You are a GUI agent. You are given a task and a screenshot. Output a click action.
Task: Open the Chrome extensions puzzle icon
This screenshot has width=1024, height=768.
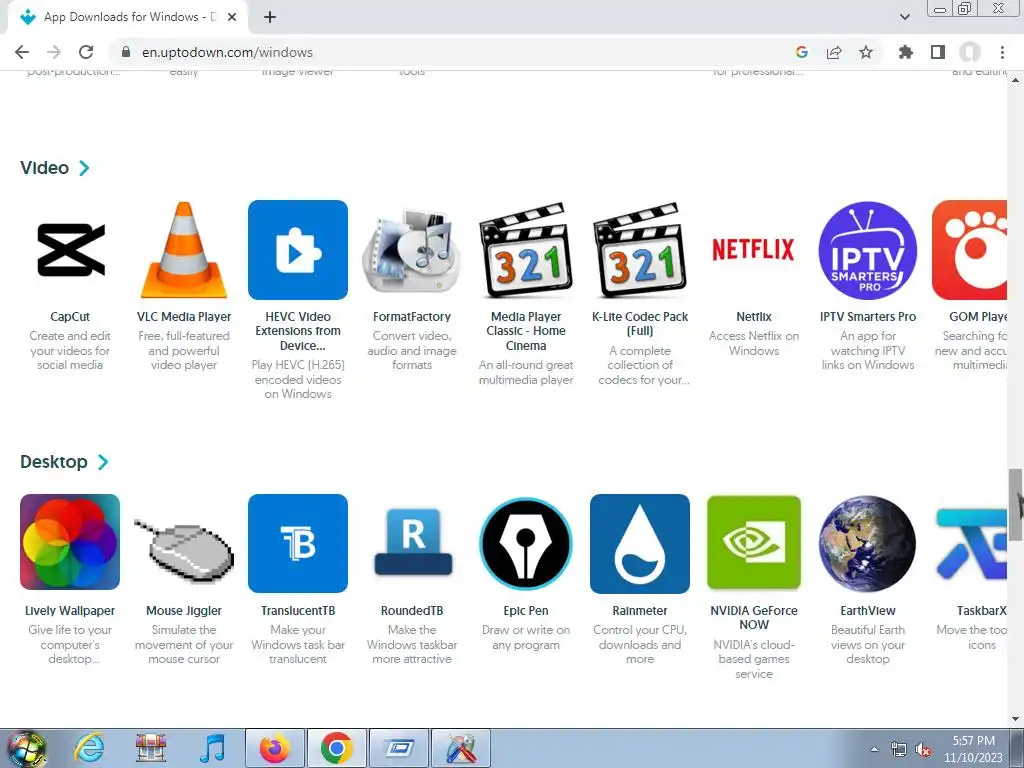(x=906, y=52)
